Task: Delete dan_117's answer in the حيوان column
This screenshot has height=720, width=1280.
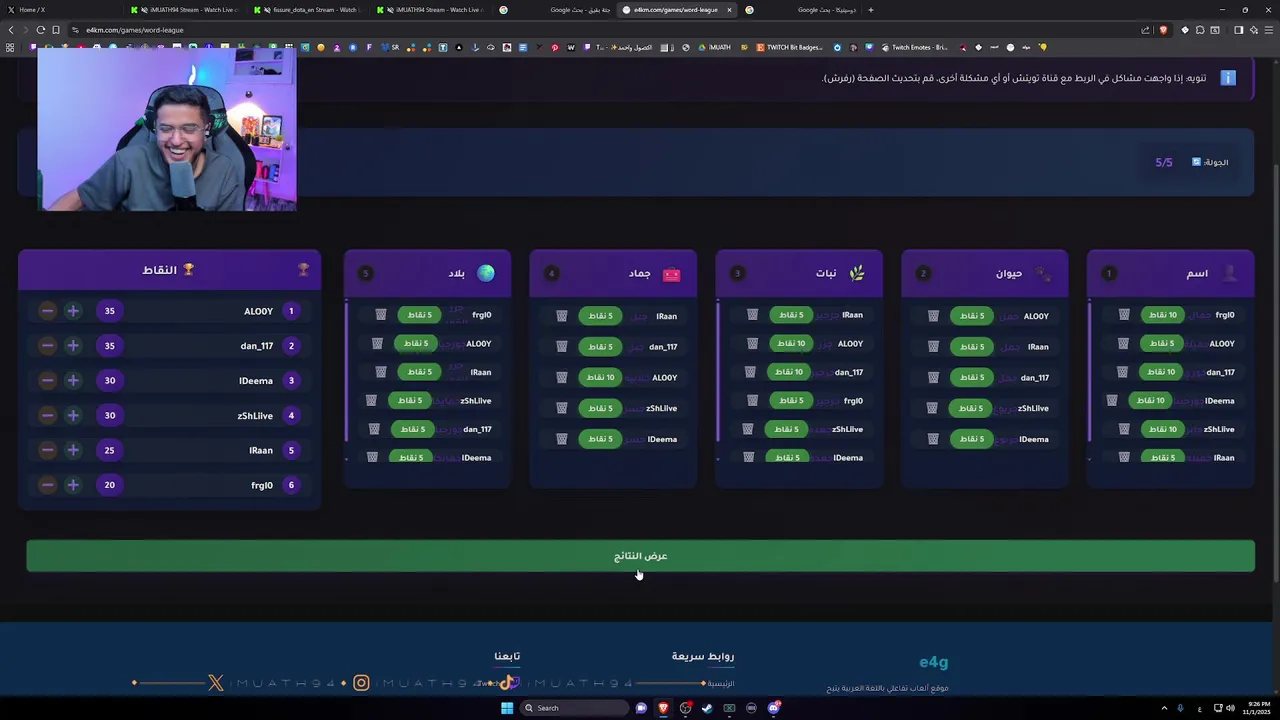Action: [933, 378]
